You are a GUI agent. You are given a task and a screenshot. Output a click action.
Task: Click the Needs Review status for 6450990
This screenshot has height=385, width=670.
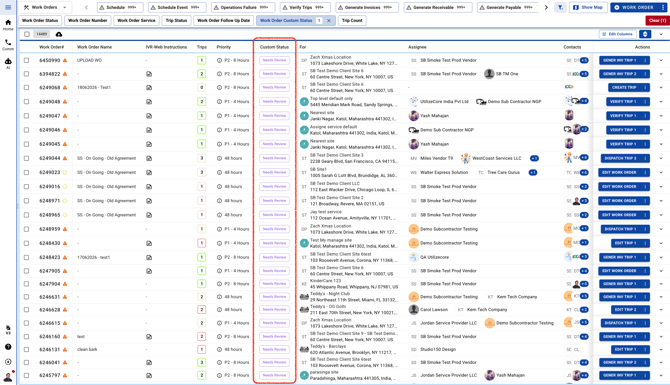[x=274, y=61]
